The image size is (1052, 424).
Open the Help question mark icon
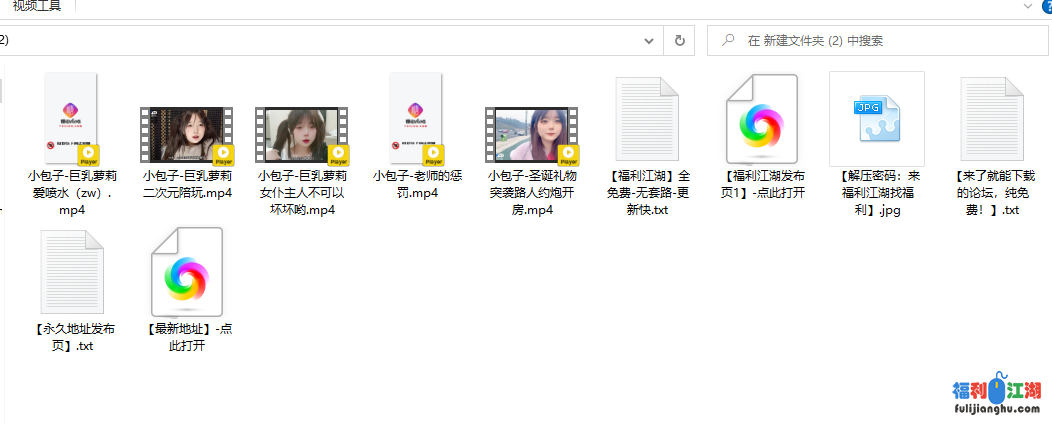pyautogui.click(x=1046, y=7)
